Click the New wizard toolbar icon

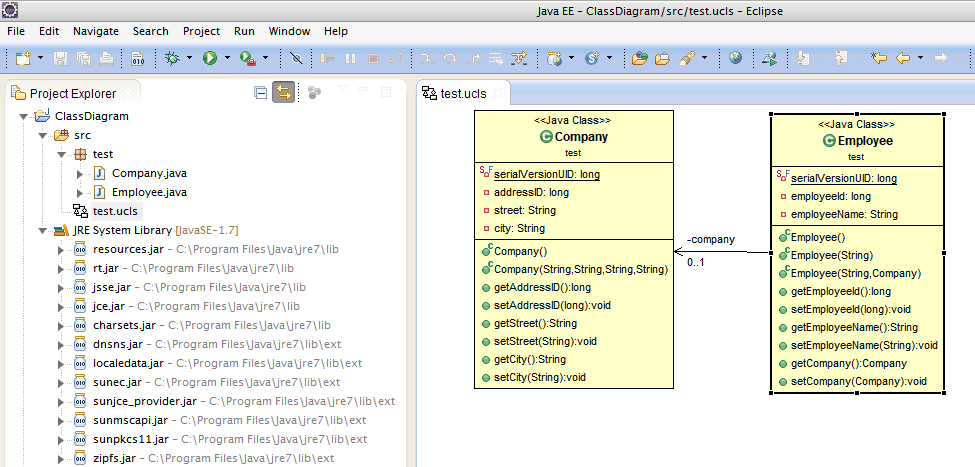tap(23, 58)
